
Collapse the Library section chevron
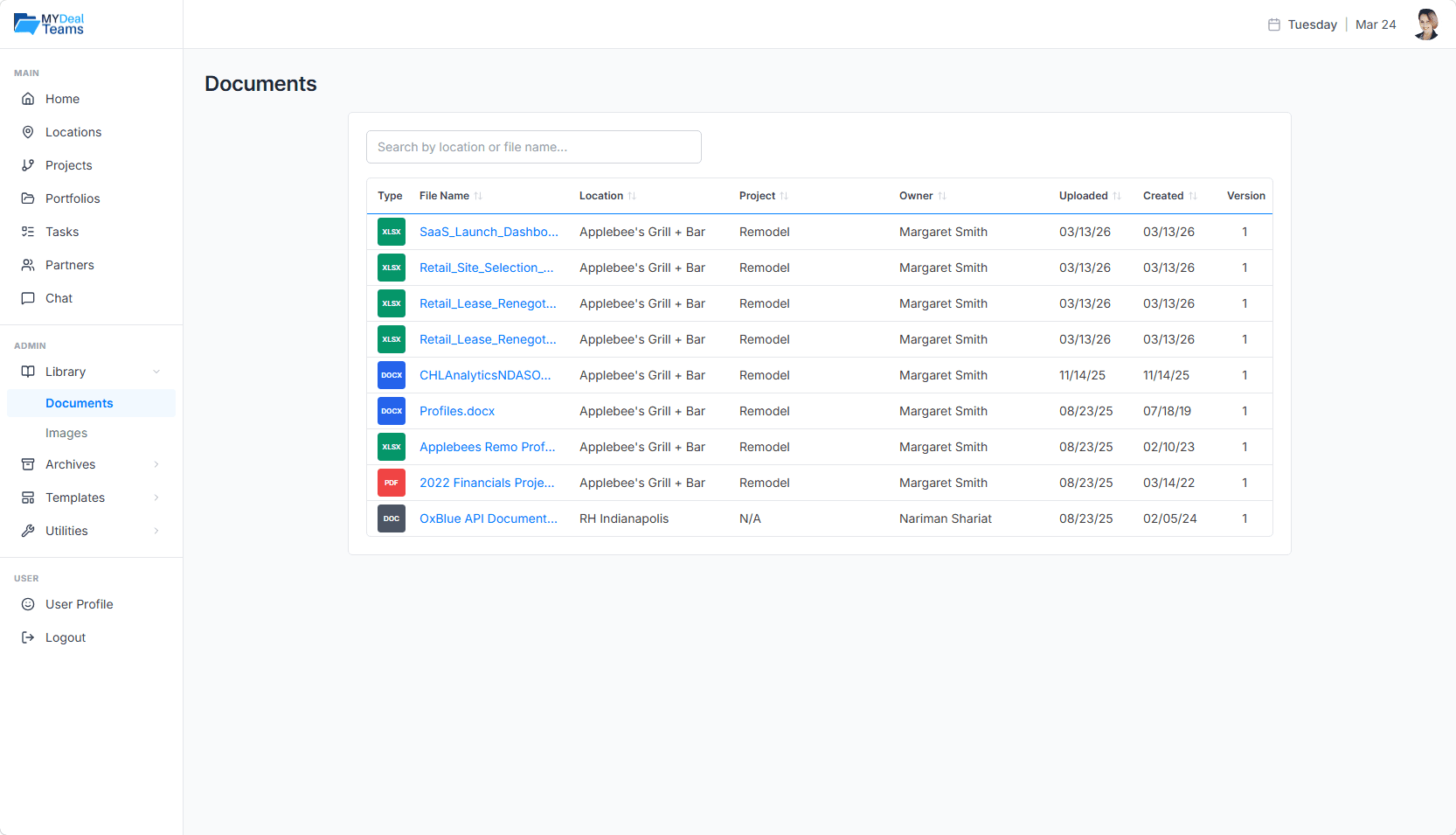156,372
